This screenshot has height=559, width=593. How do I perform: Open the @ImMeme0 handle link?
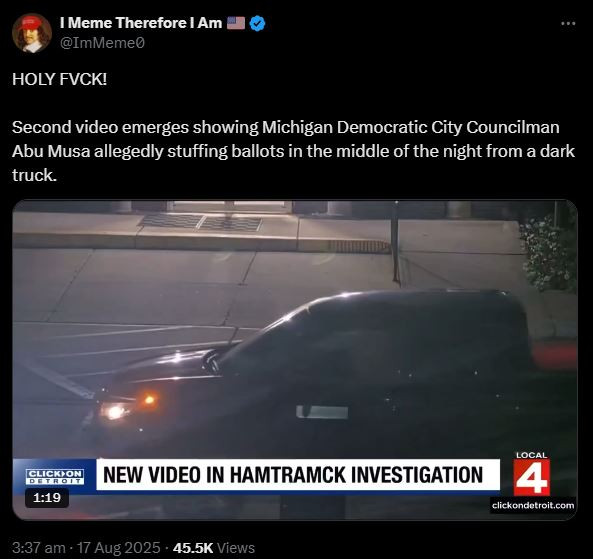click(x=102, y=43)
